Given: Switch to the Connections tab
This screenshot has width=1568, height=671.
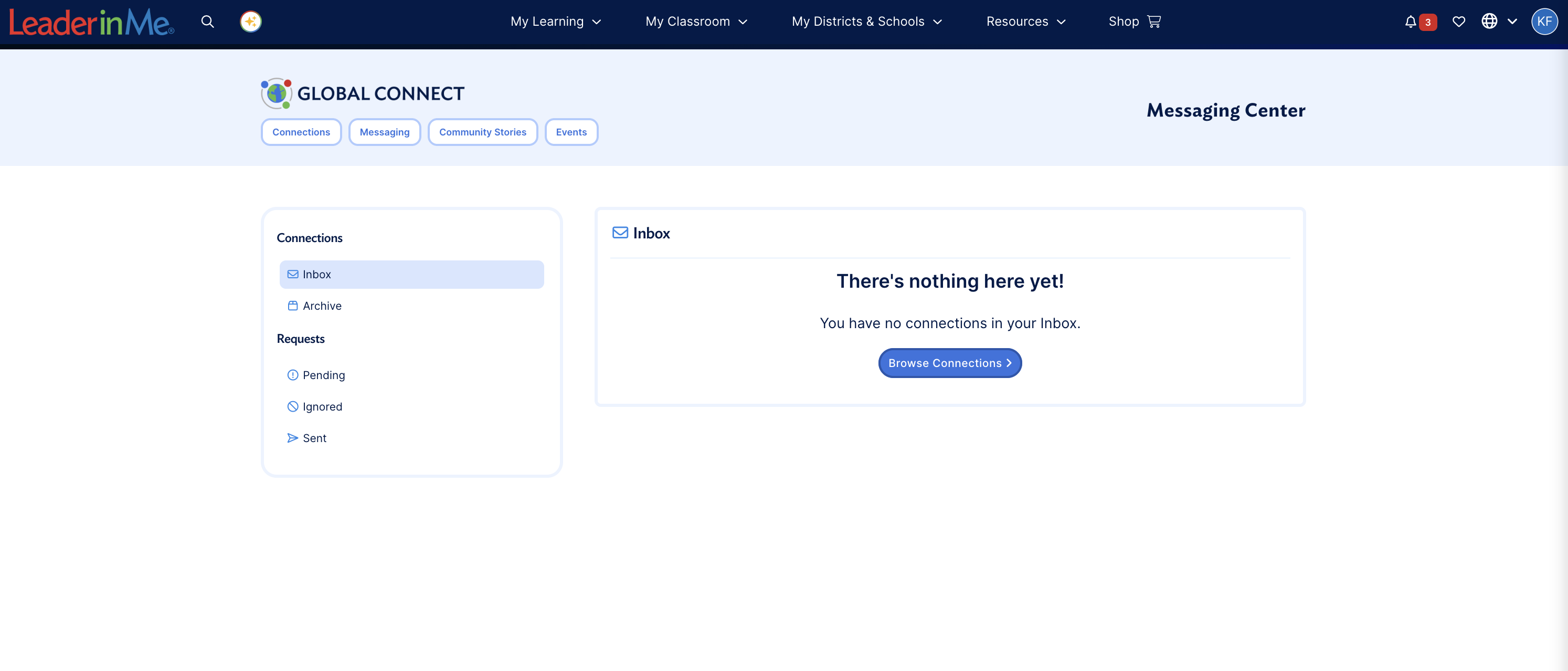Looking at the screenshot, I should pyautogui.click(x=301, y=132).
